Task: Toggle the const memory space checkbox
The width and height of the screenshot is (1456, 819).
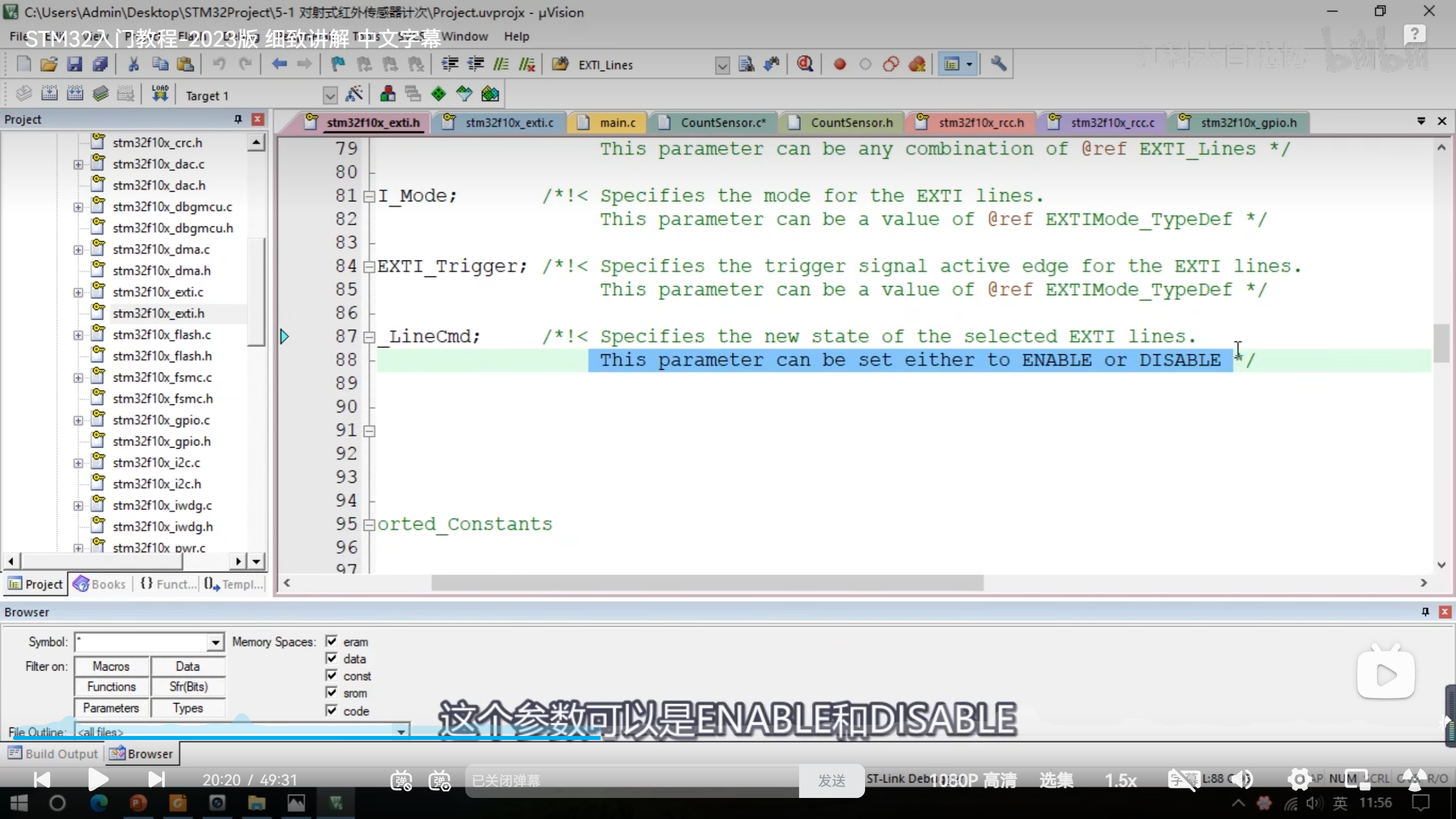Action: pos(332,676)
